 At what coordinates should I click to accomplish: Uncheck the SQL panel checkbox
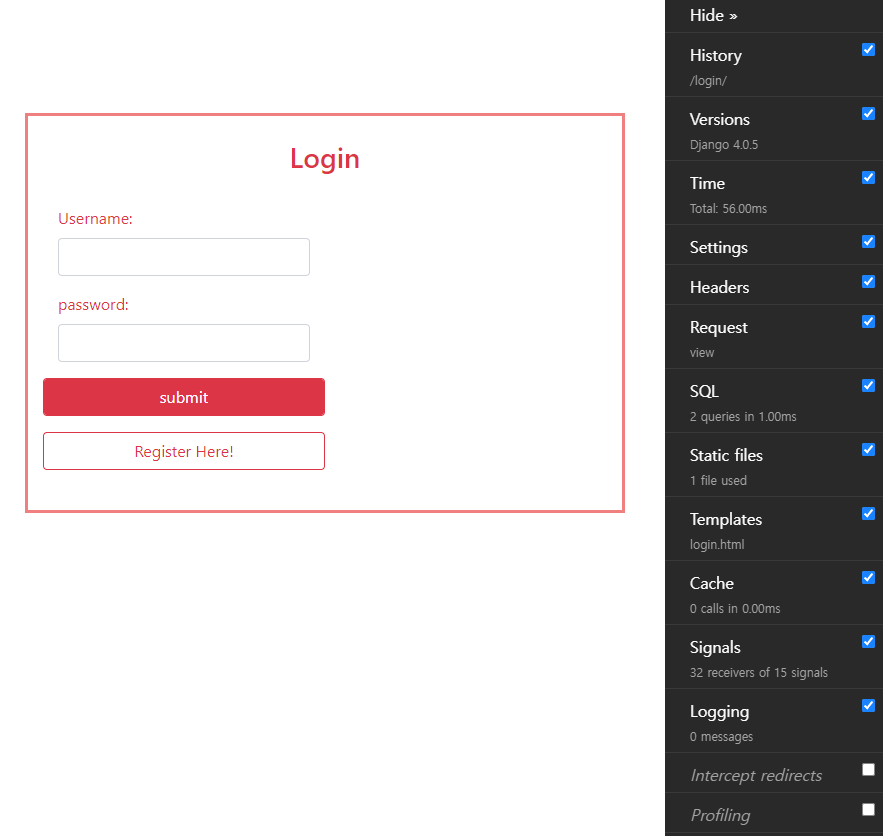[868, 386]
